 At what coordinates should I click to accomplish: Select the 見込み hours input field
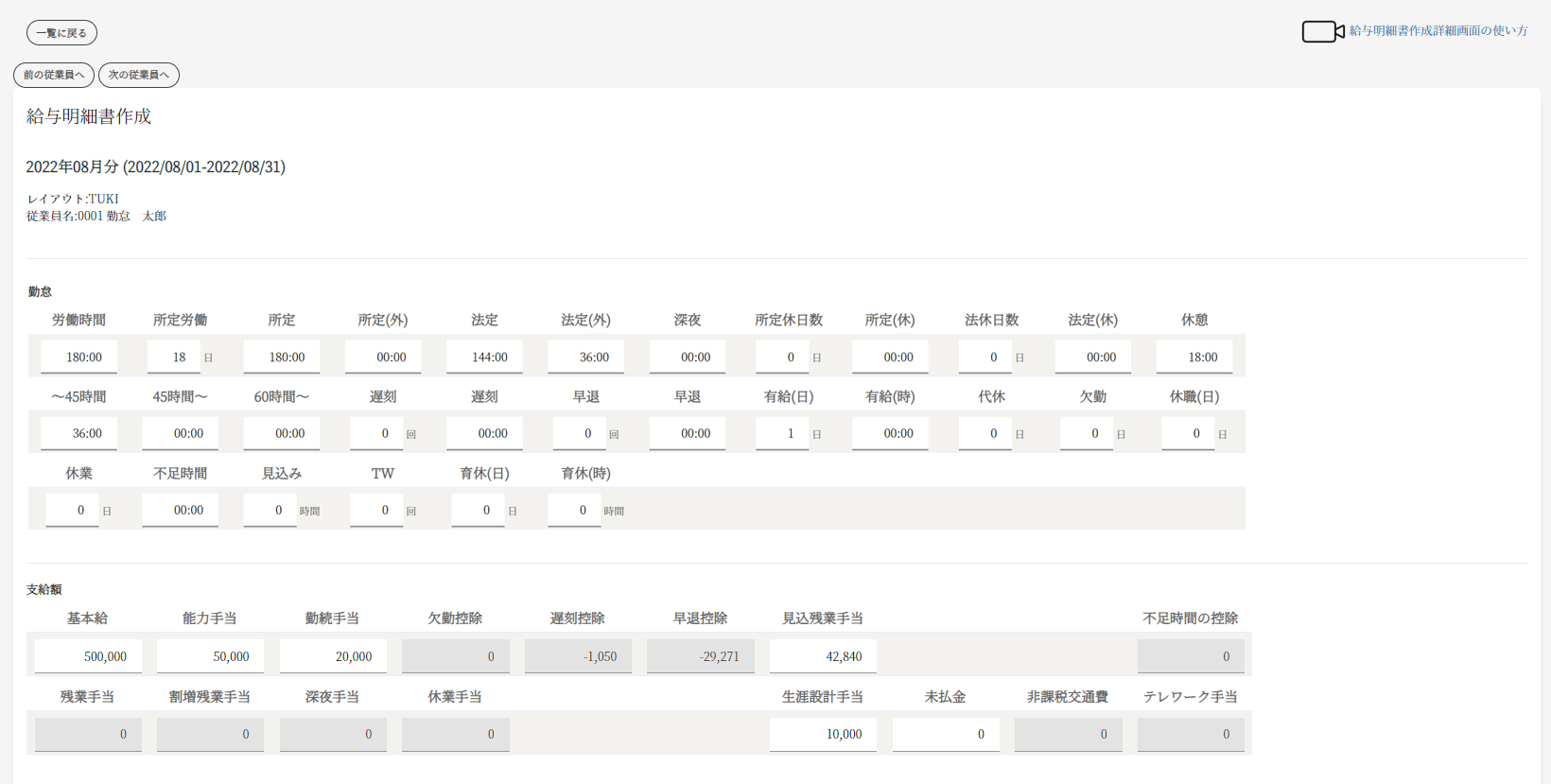[x=270, y=511]
